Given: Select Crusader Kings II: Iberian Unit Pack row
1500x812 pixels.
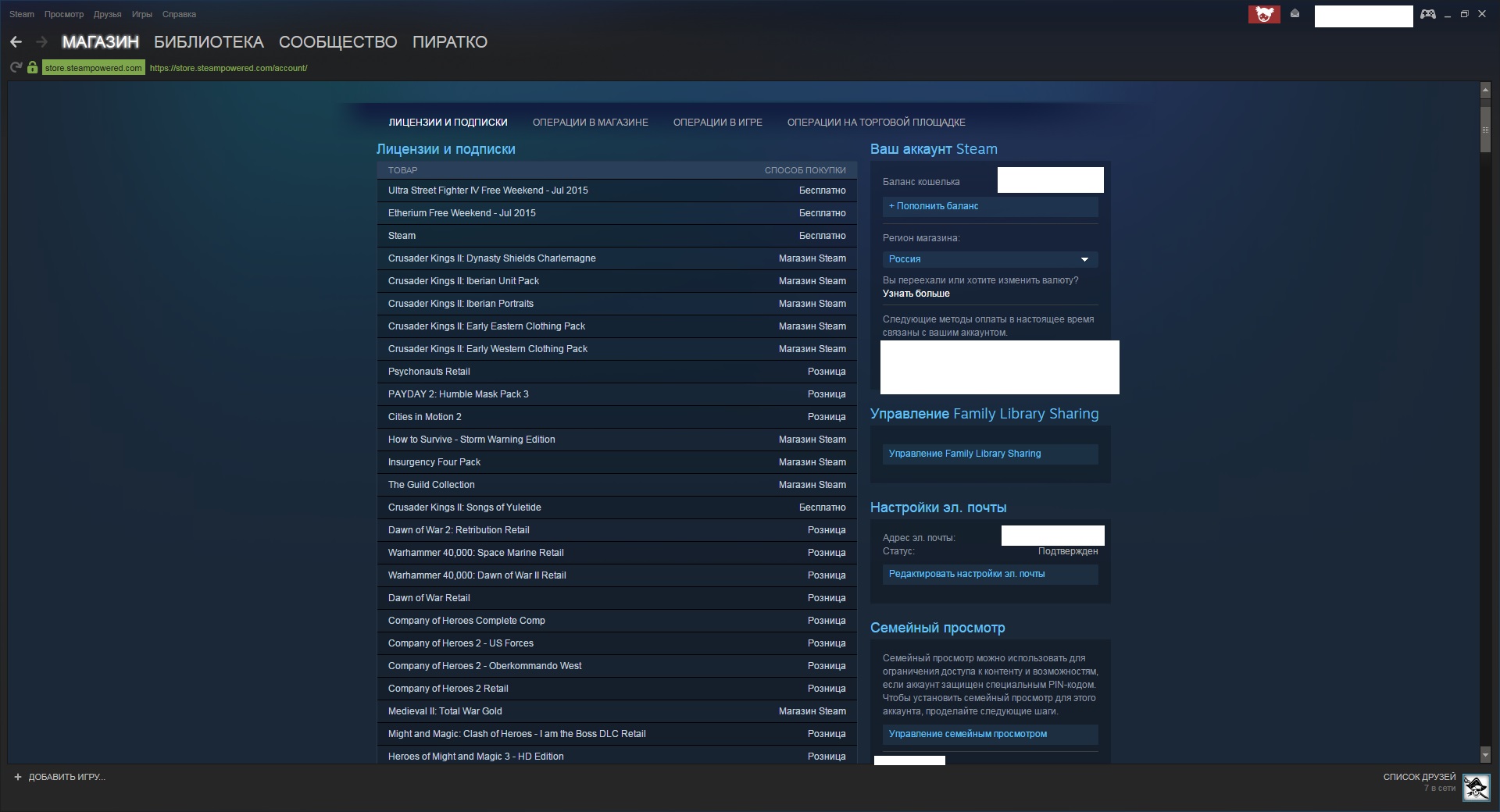Looking at the screenshot, I should tap(617, 281).
